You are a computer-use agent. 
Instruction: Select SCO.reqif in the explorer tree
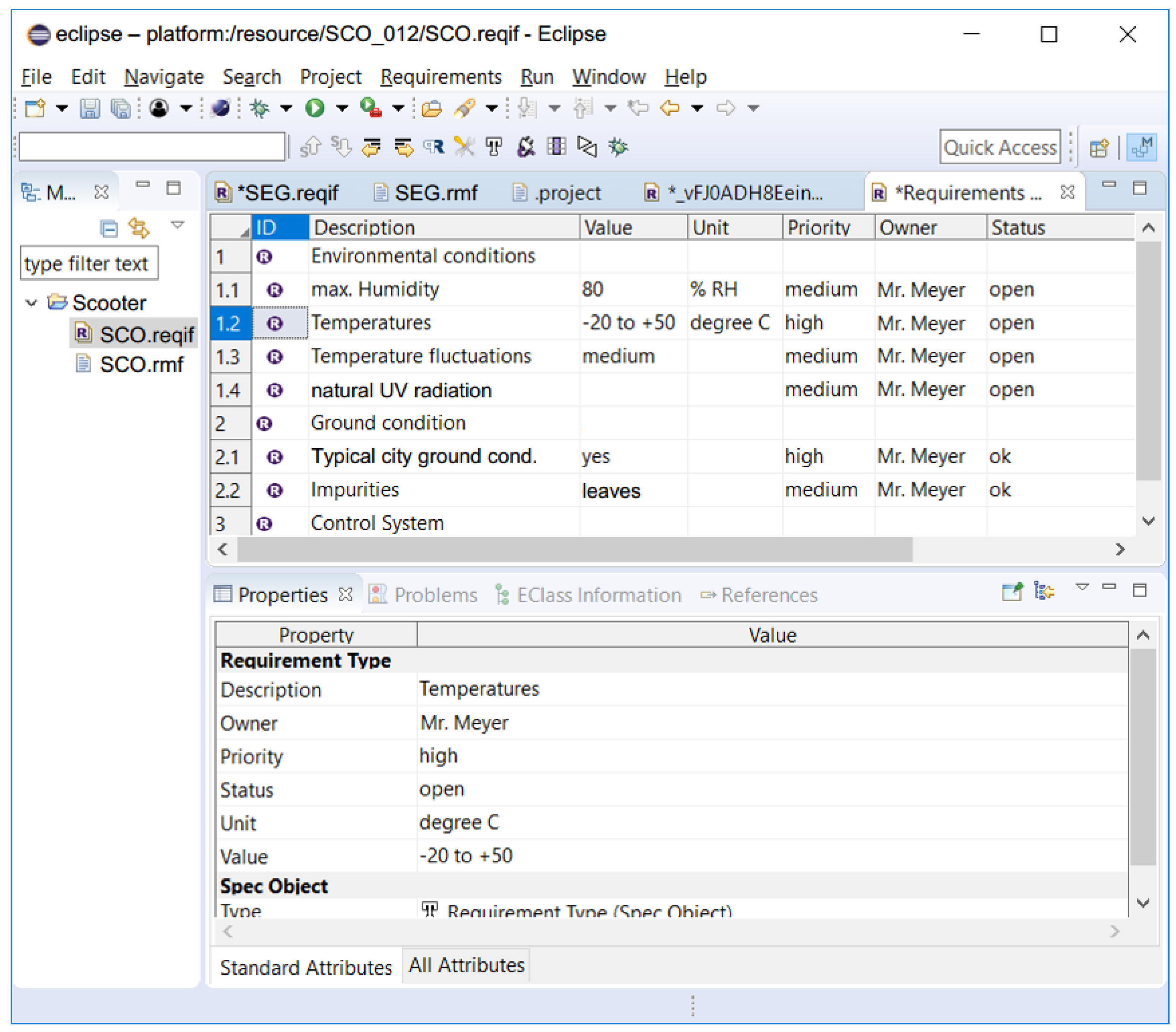click(135, 334)
